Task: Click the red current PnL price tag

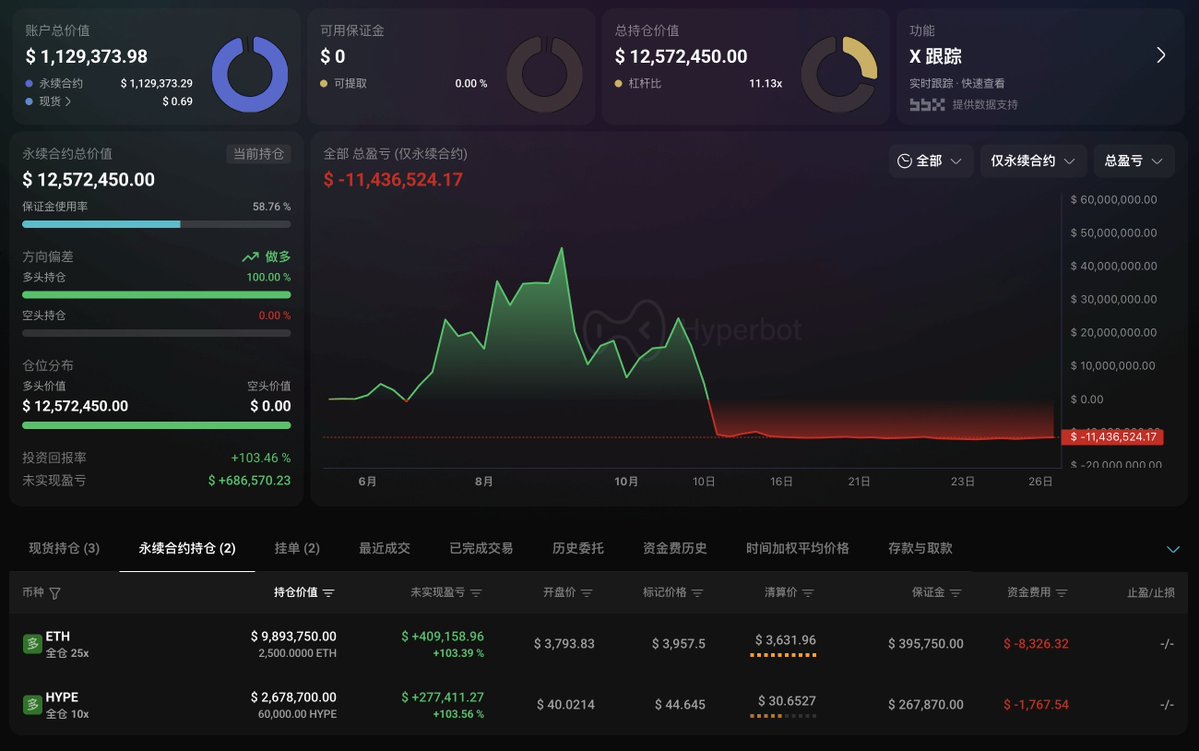Action: click(x=1113, y=437)
